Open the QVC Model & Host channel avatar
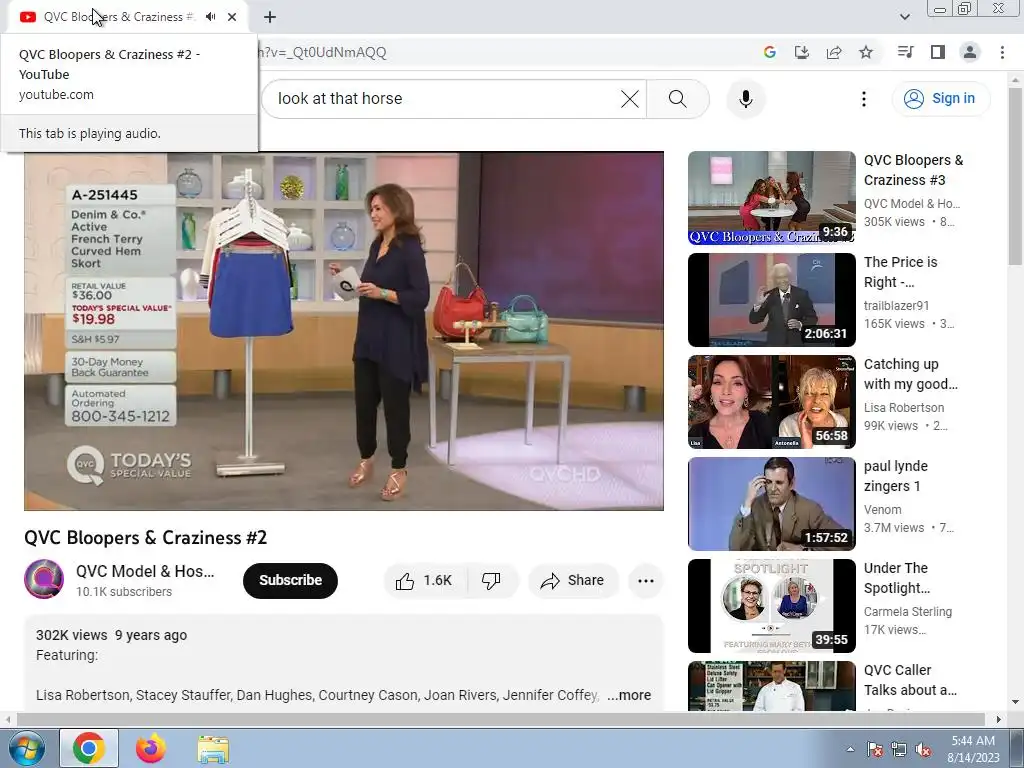 [x=44, y=579]
